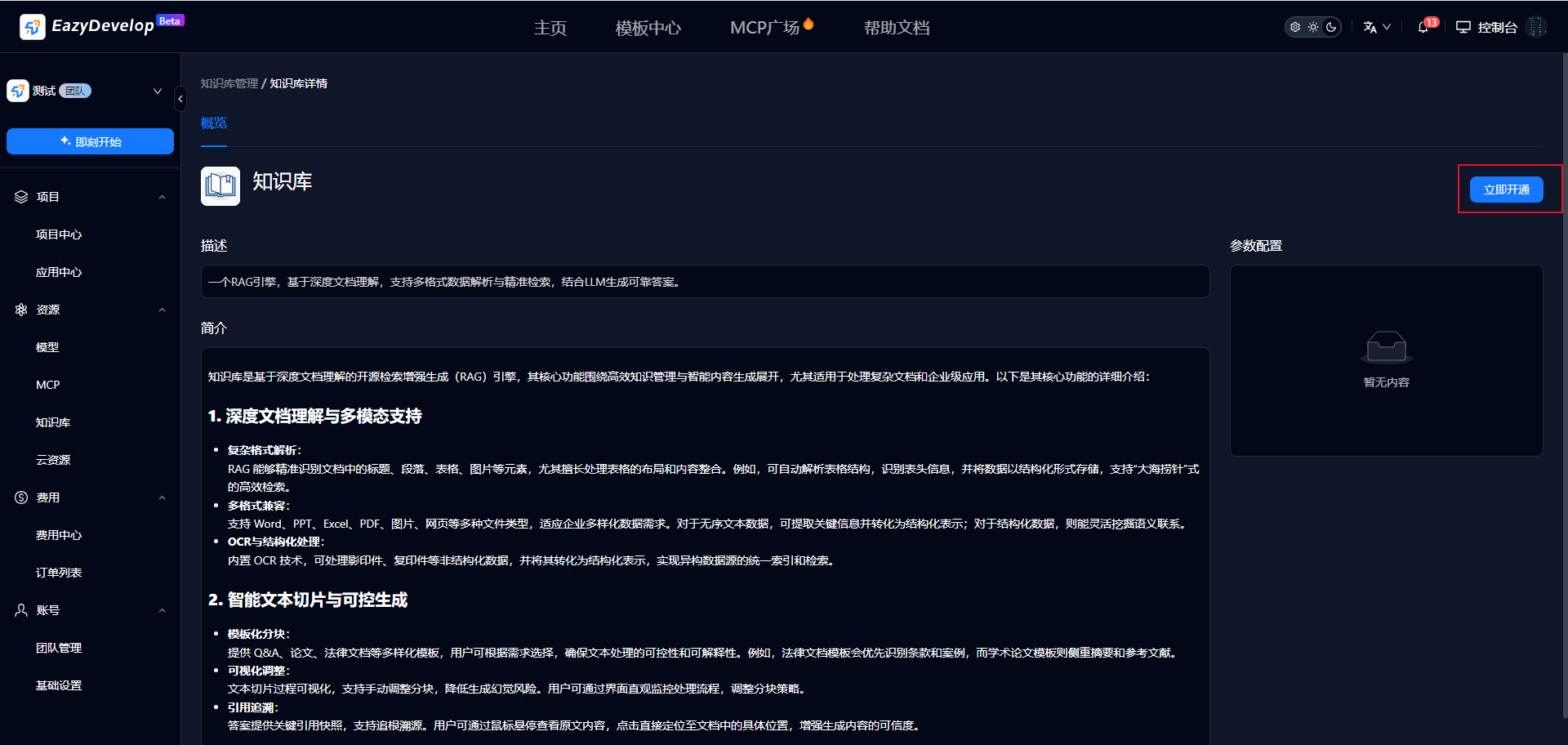Screen dimensions: 1568x745
Task: Open 知识库 in the sidebar
Action: click(x=53, y=422)
